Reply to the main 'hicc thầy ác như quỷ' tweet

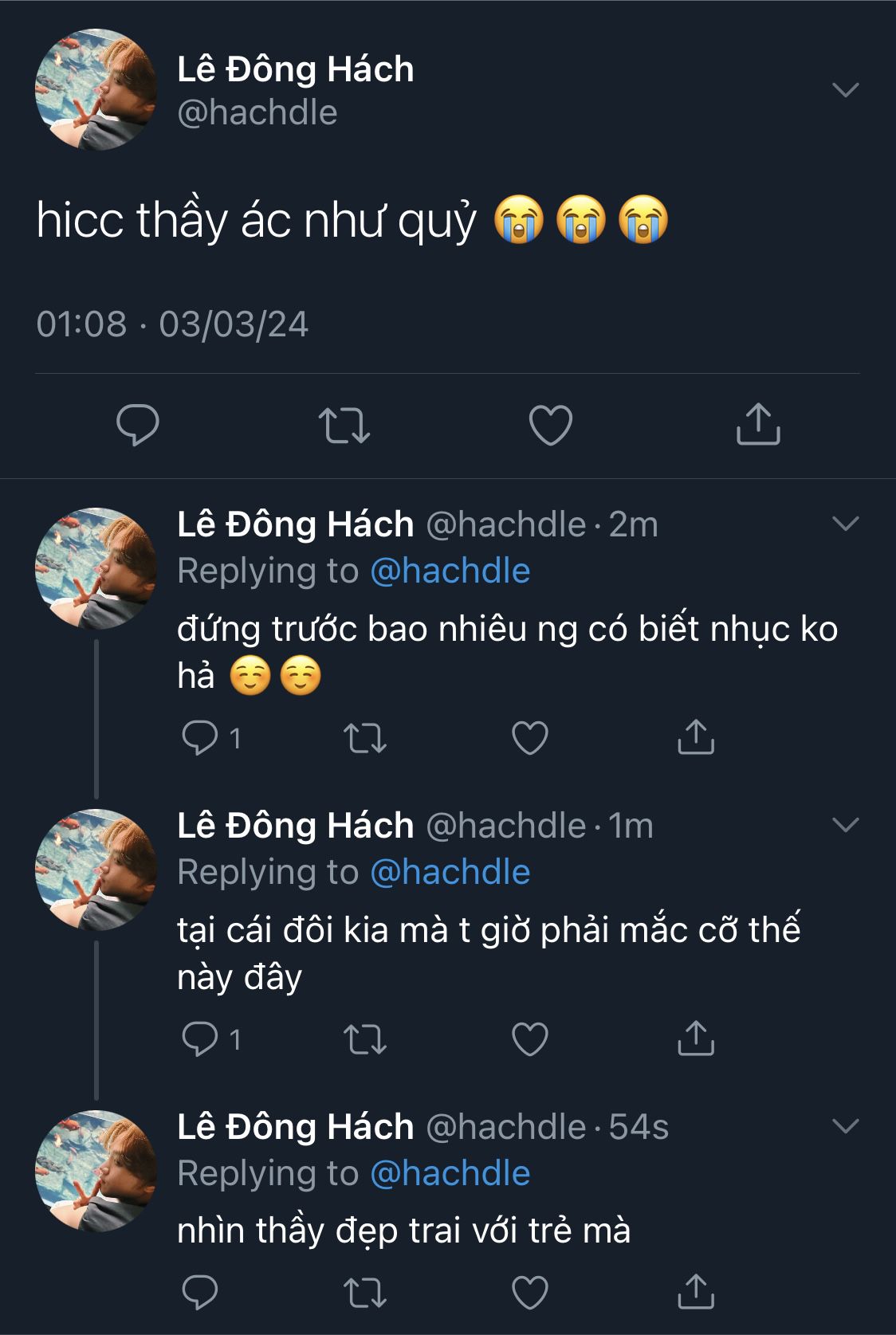[x=138, y=424]
